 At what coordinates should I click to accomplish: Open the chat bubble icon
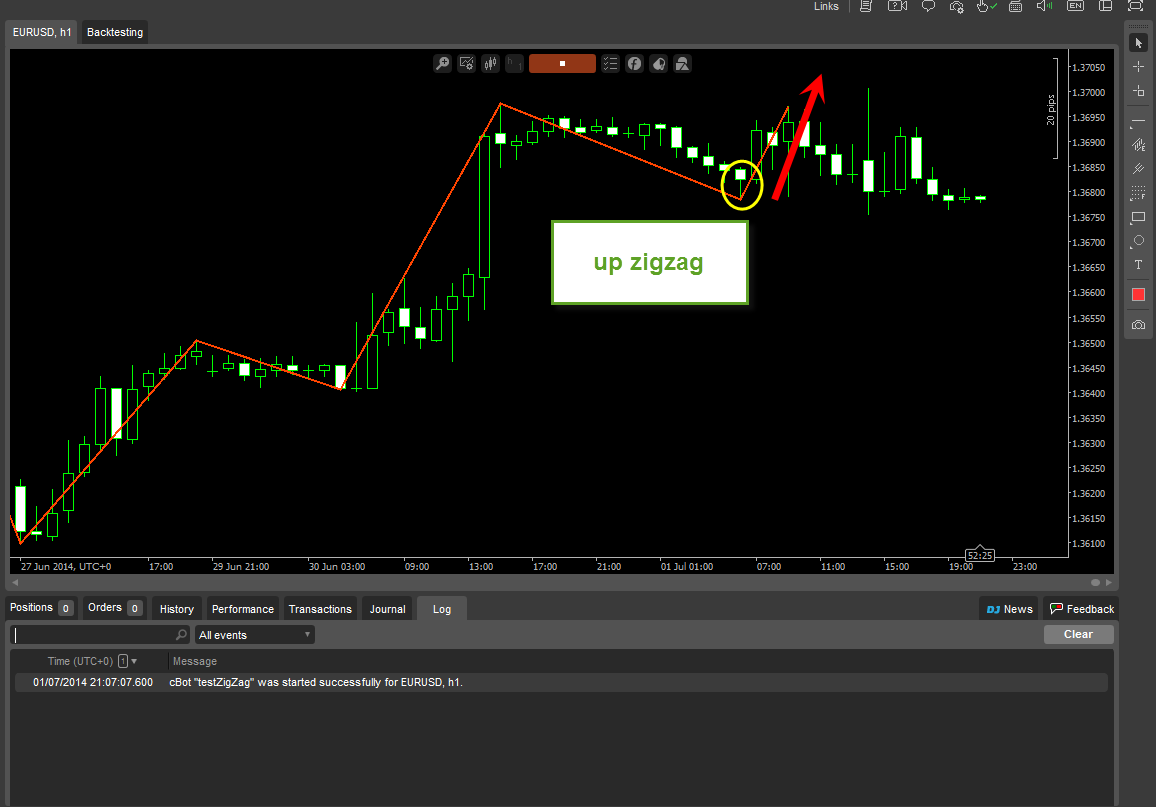pyautogui.click(x=928, y=6)
